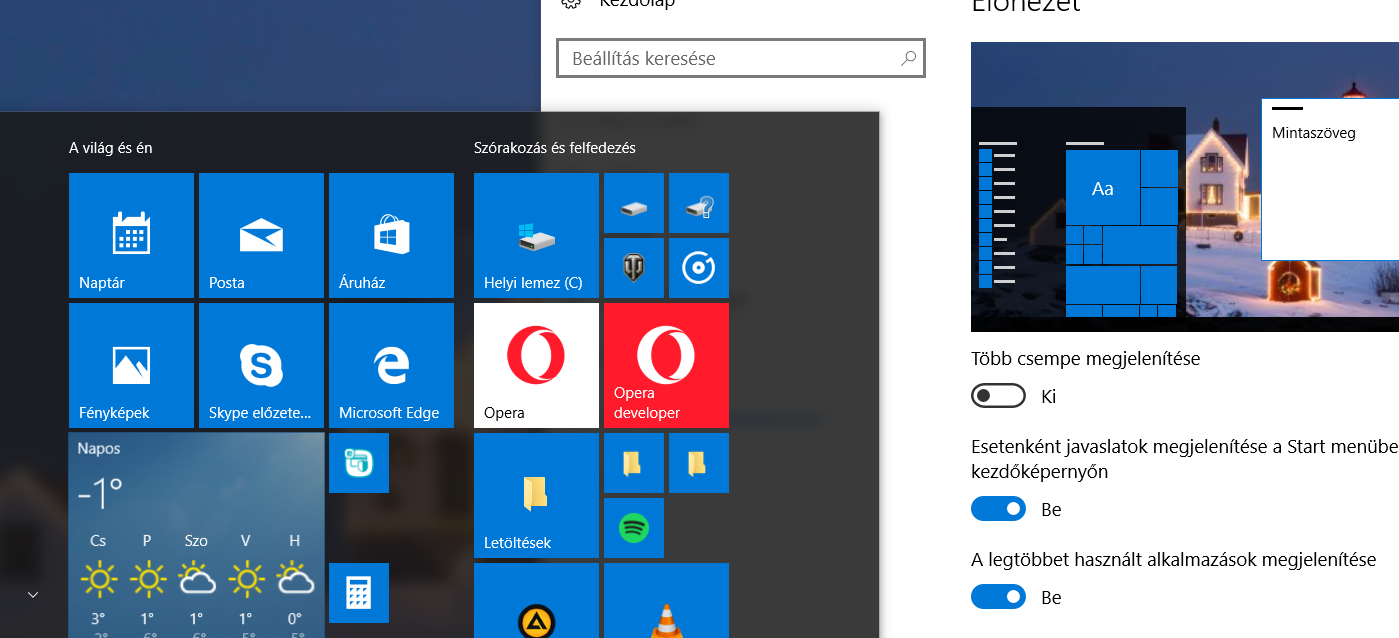Open the Fényképek photos tile
Image resolution: width=1399 pixels, height=638 pixels.
[131, 365]
